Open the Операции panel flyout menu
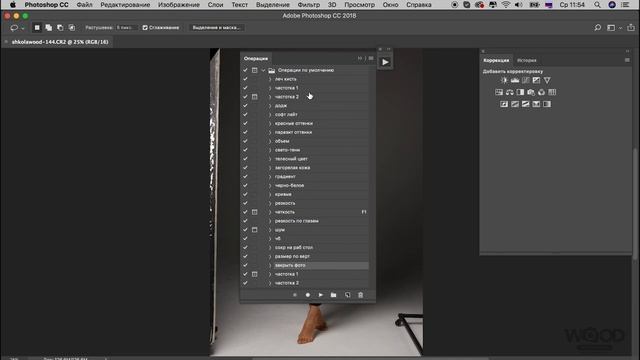Image resolution: width=640 pixels, height=360 pixels. pos(371,58)
